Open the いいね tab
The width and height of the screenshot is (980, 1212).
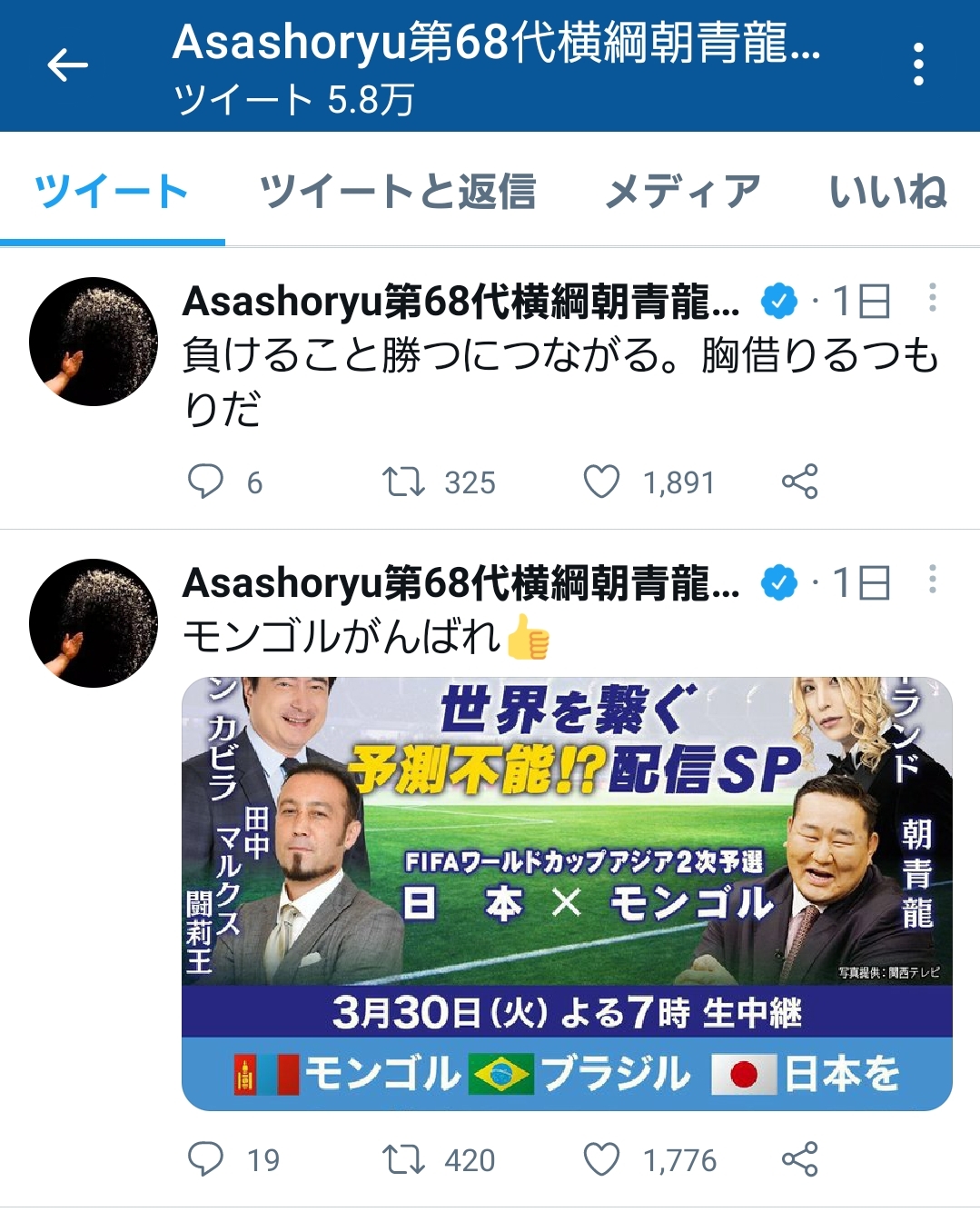click(888, 192)
